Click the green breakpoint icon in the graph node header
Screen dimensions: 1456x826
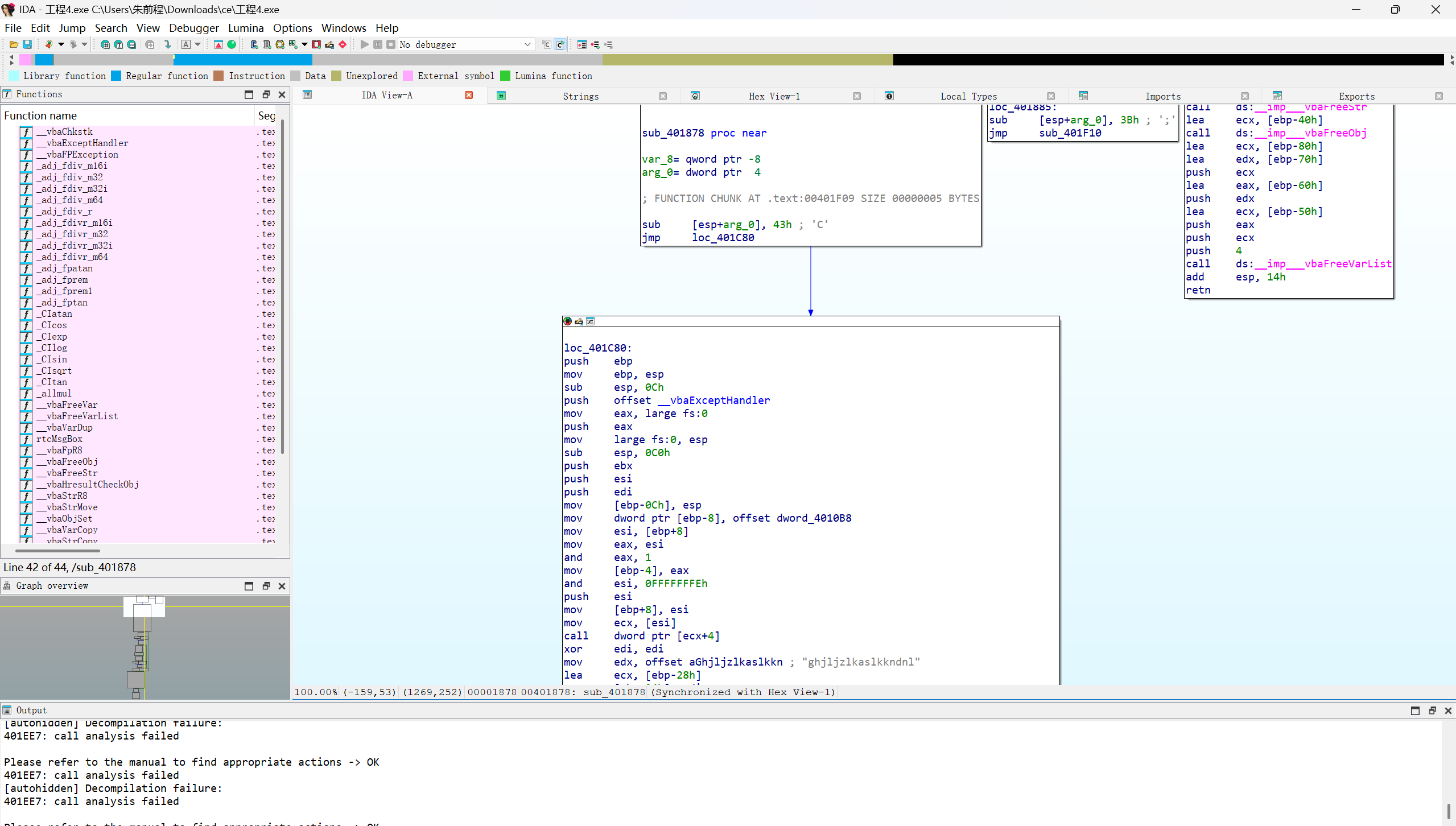click(x=567, y=321)
